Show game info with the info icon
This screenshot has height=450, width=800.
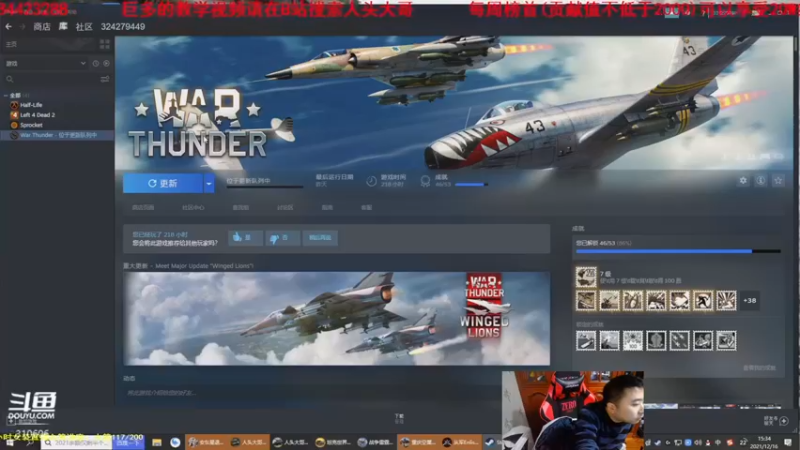click(760, 181)
